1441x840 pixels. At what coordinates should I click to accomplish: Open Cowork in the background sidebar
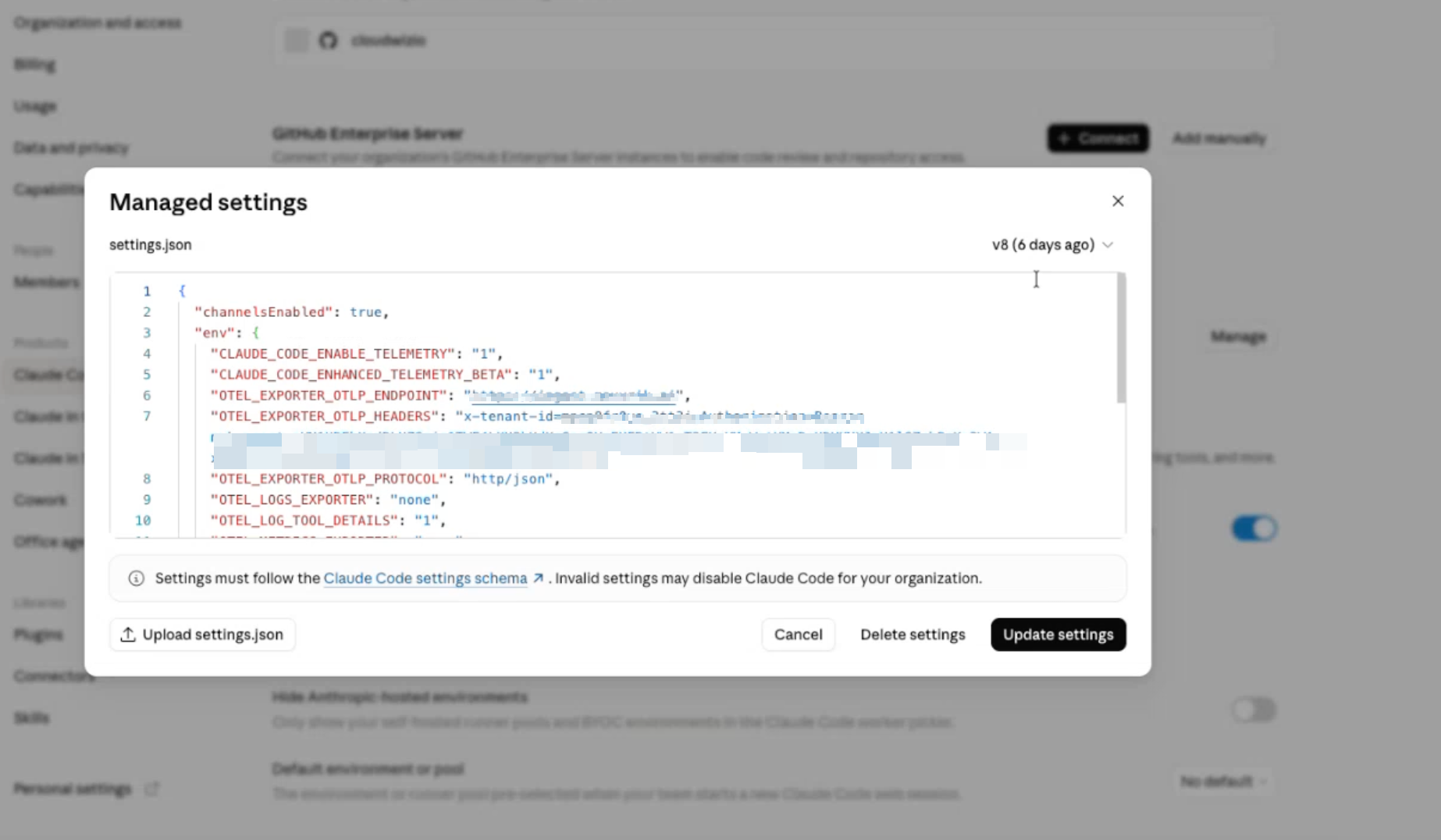click(41, 500)
